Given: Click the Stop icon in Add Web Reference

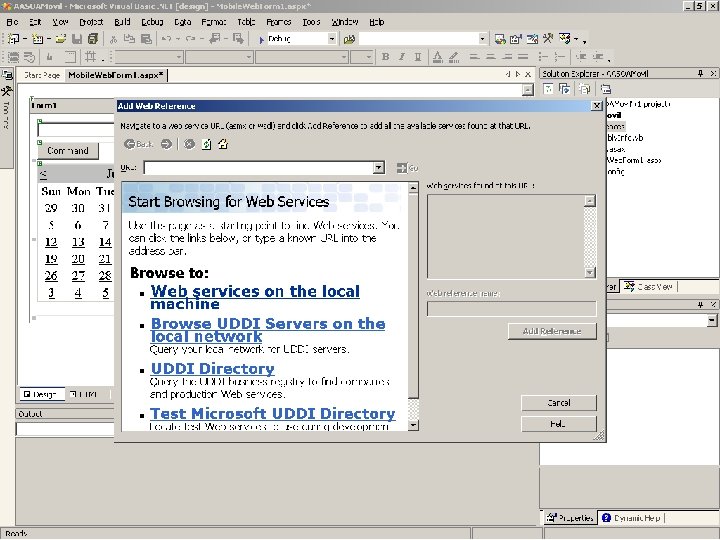Looking at the screenshot, I should coord(189,144).
